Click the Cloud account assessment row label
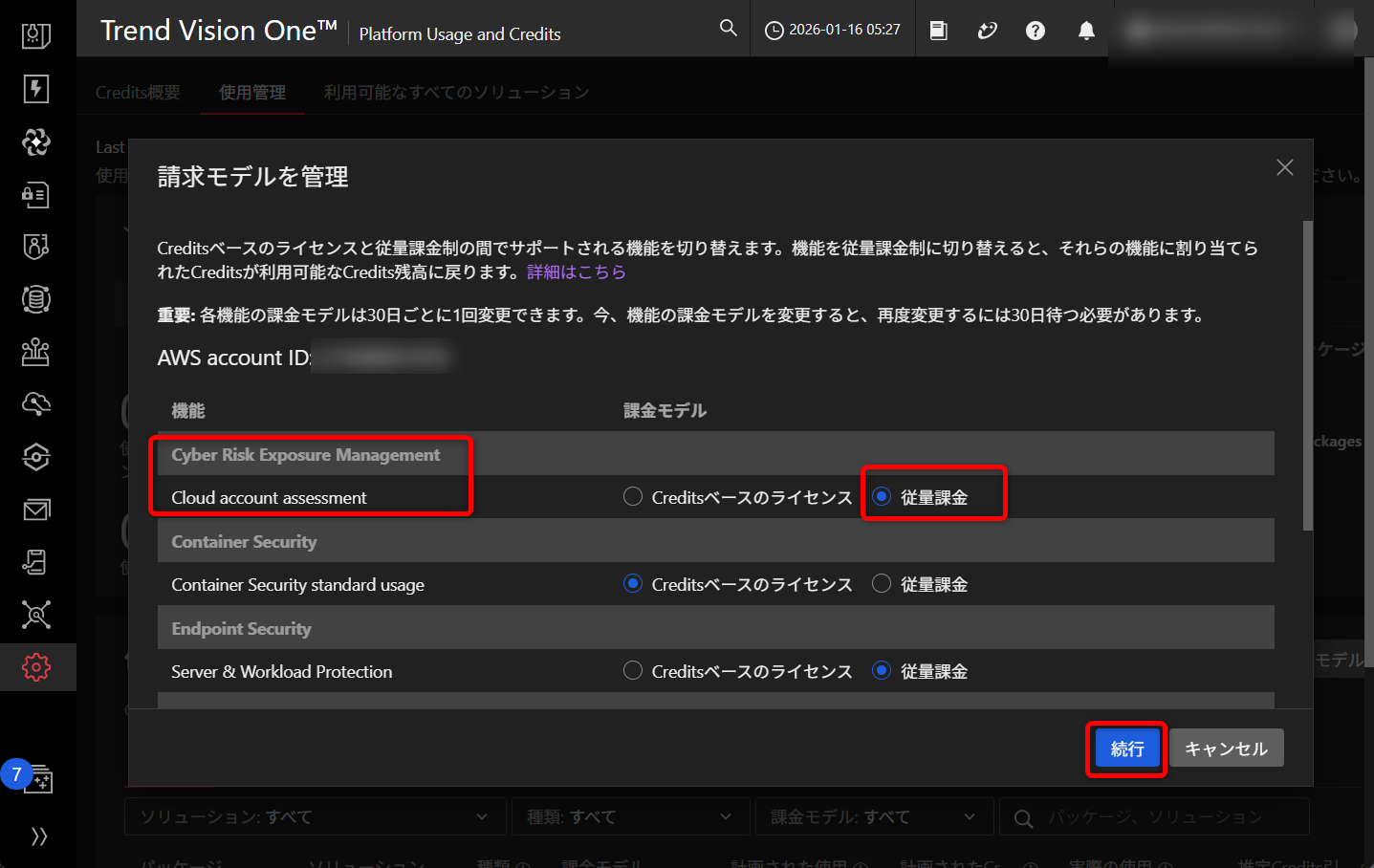 269,497
